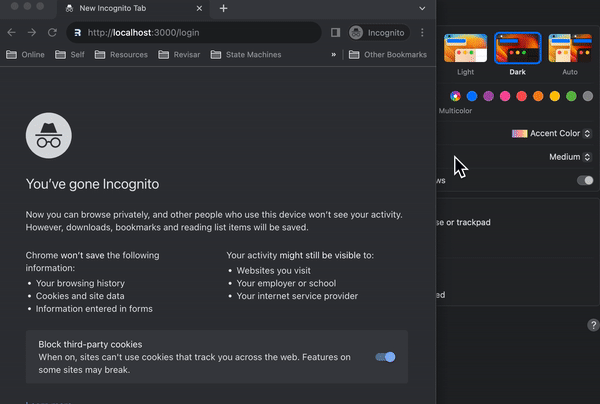Select the Dark appearance thumbnail
This screenshot has height=404, width=600.
pos(517,48)
